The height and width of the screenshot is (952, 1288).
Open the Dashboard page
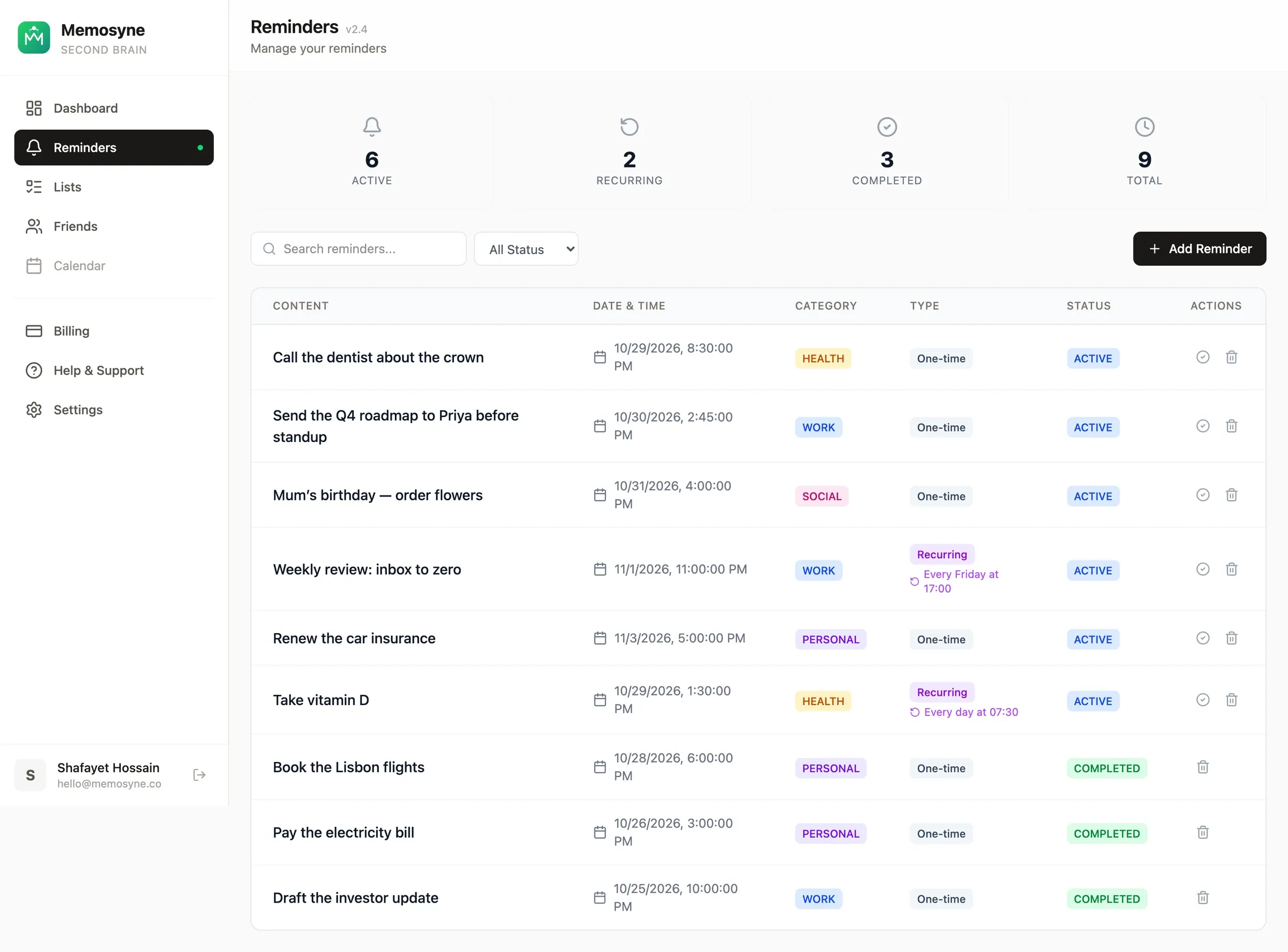114,108
